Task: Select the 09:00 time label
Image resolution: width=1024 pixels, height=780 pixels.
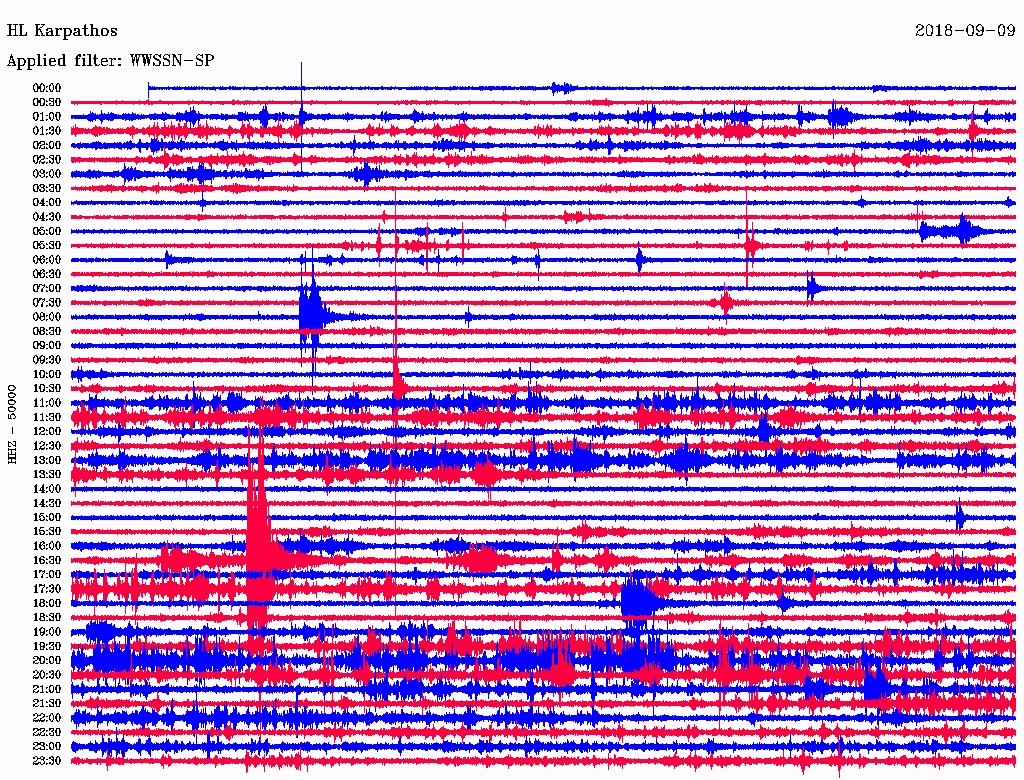Action: click(x=47, y=346)
